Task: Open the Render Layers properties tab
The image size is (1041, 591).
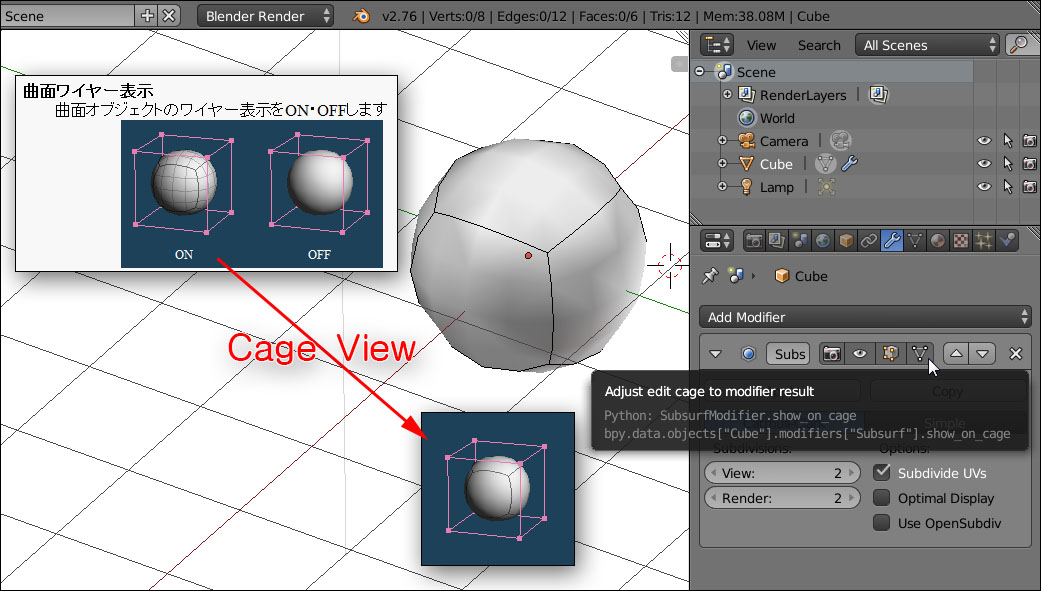Action: [777, 240]
